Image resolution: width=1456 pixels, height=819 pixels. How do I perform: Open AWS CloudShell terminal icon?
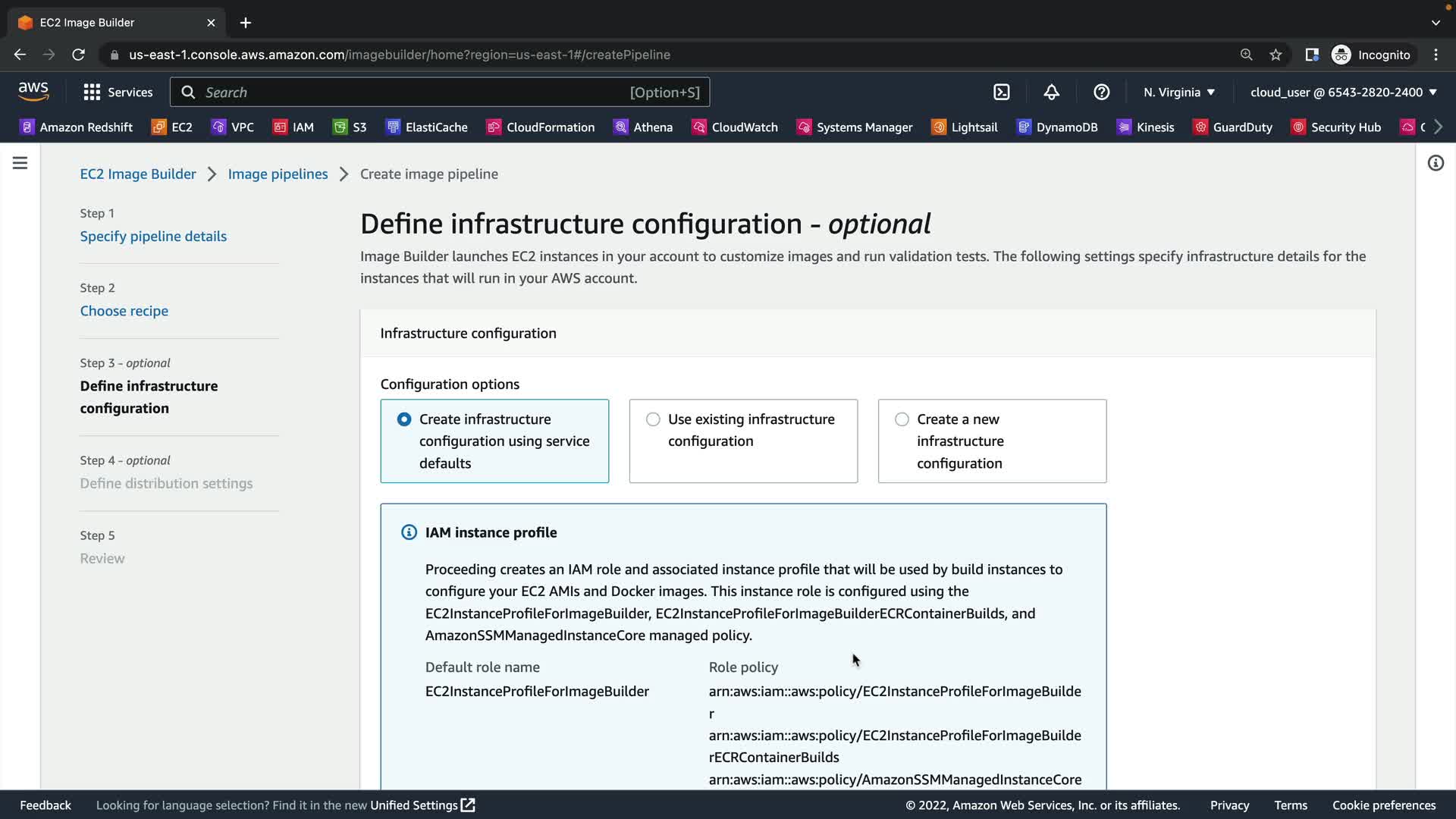[1001, 92]
